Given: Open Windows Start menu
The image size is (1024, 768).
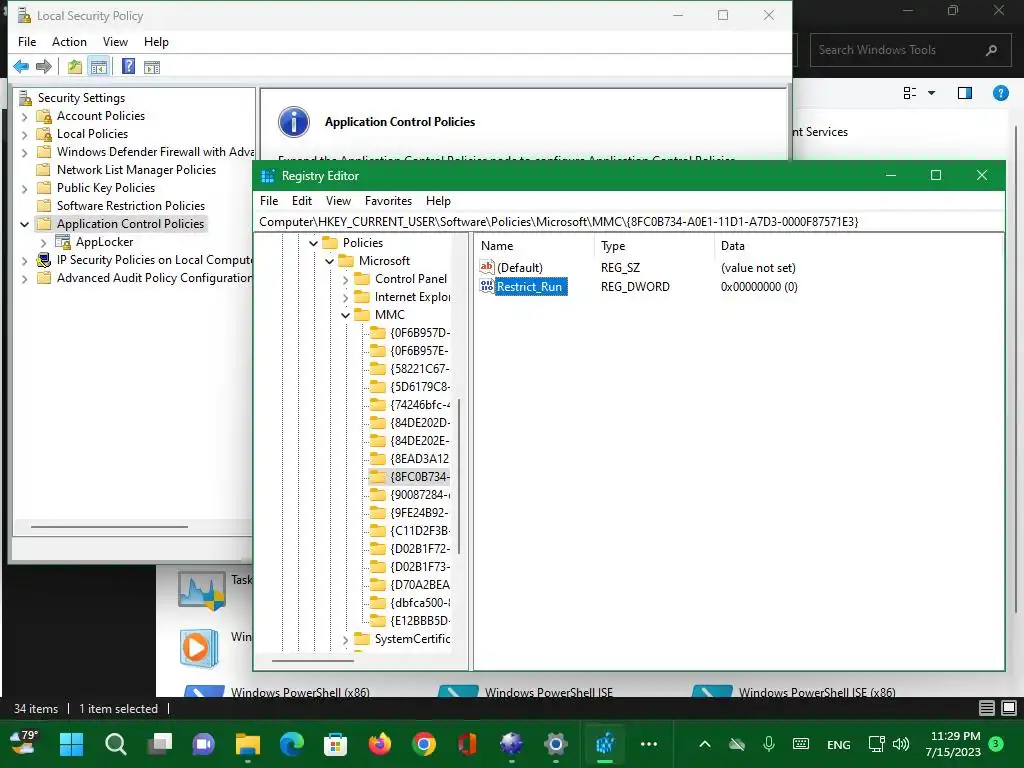Looking at the screenshot, I should pyautogui.click(x=71, y=744).
